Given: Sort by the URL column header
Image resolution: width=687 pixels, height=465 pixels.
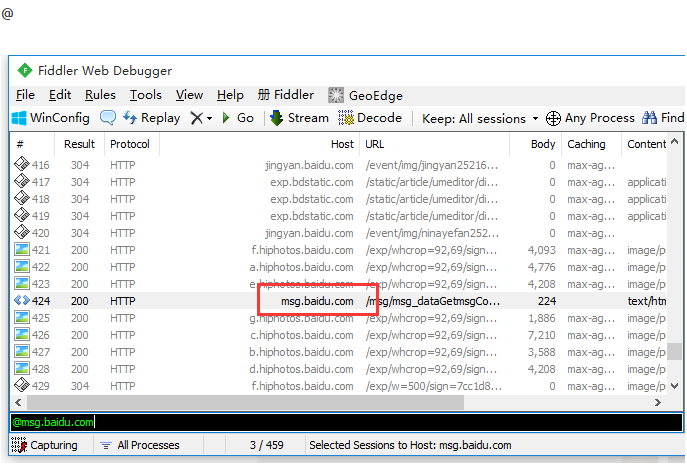Looking at the screenshot, I should click(x=434, y=144).
